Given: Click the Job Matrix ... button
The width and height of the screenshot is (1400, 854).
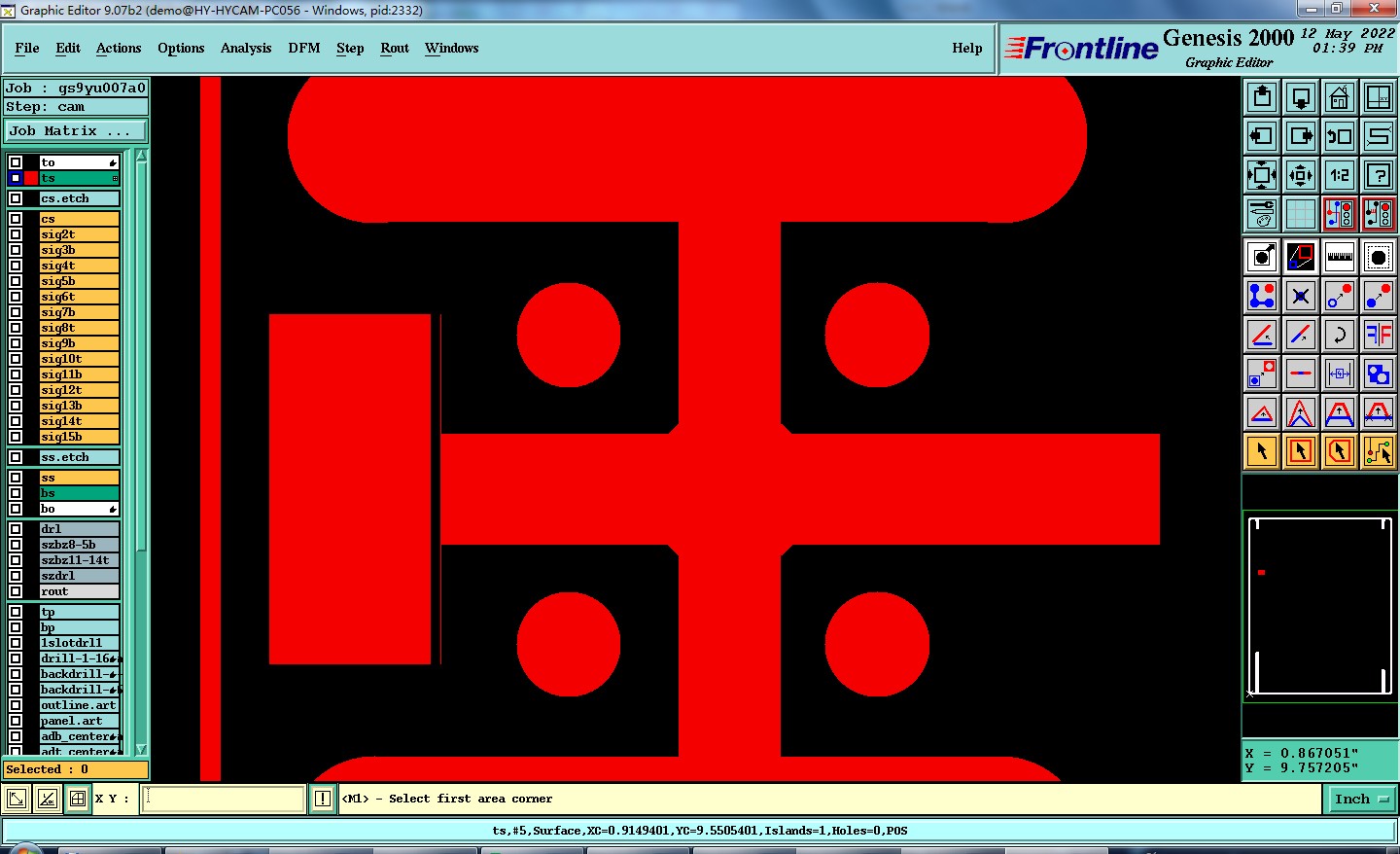Looking at the screenshot, I should (76, 130).
